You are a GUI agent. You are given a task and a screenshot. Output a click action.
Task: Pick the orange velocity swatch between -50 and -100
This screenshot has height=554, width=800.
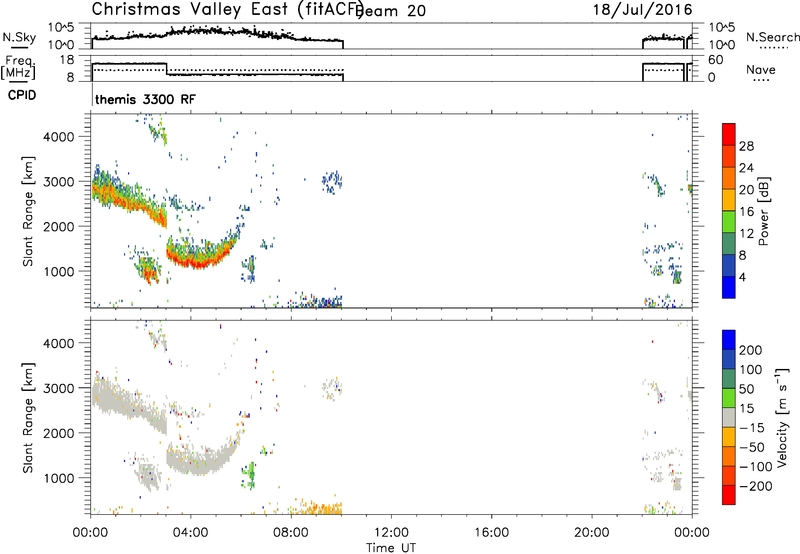point(729,456)
